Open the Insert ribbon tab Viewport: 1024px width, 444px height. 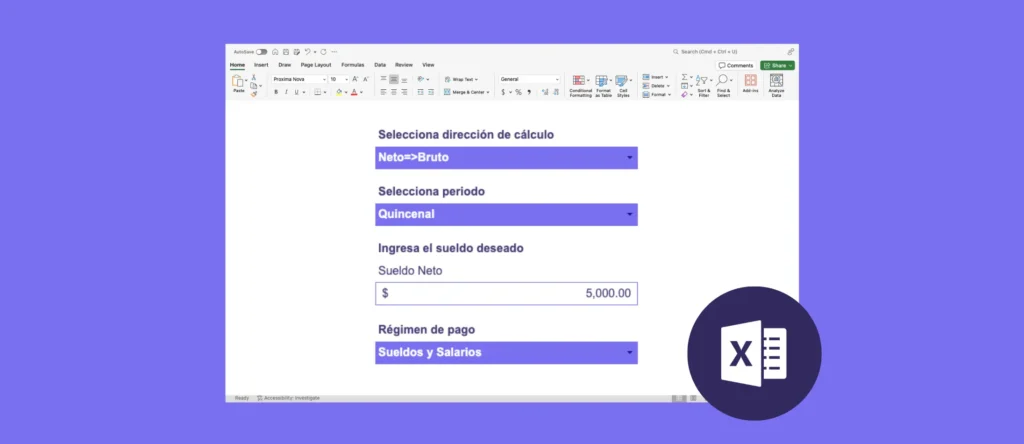[x=261, y=65]
